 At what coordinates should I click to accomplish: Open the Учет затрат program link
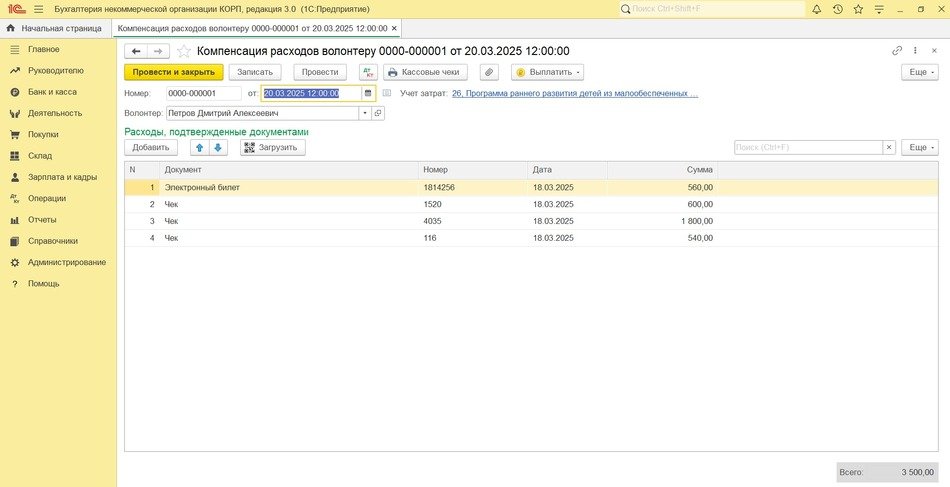pos(574,93)
